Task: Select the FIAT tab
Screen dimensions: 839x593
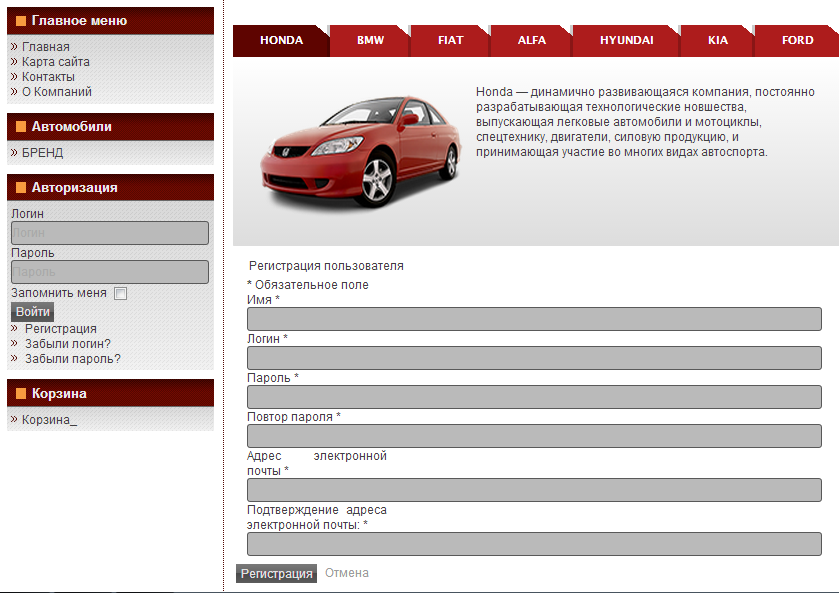Action: [450, 40]
